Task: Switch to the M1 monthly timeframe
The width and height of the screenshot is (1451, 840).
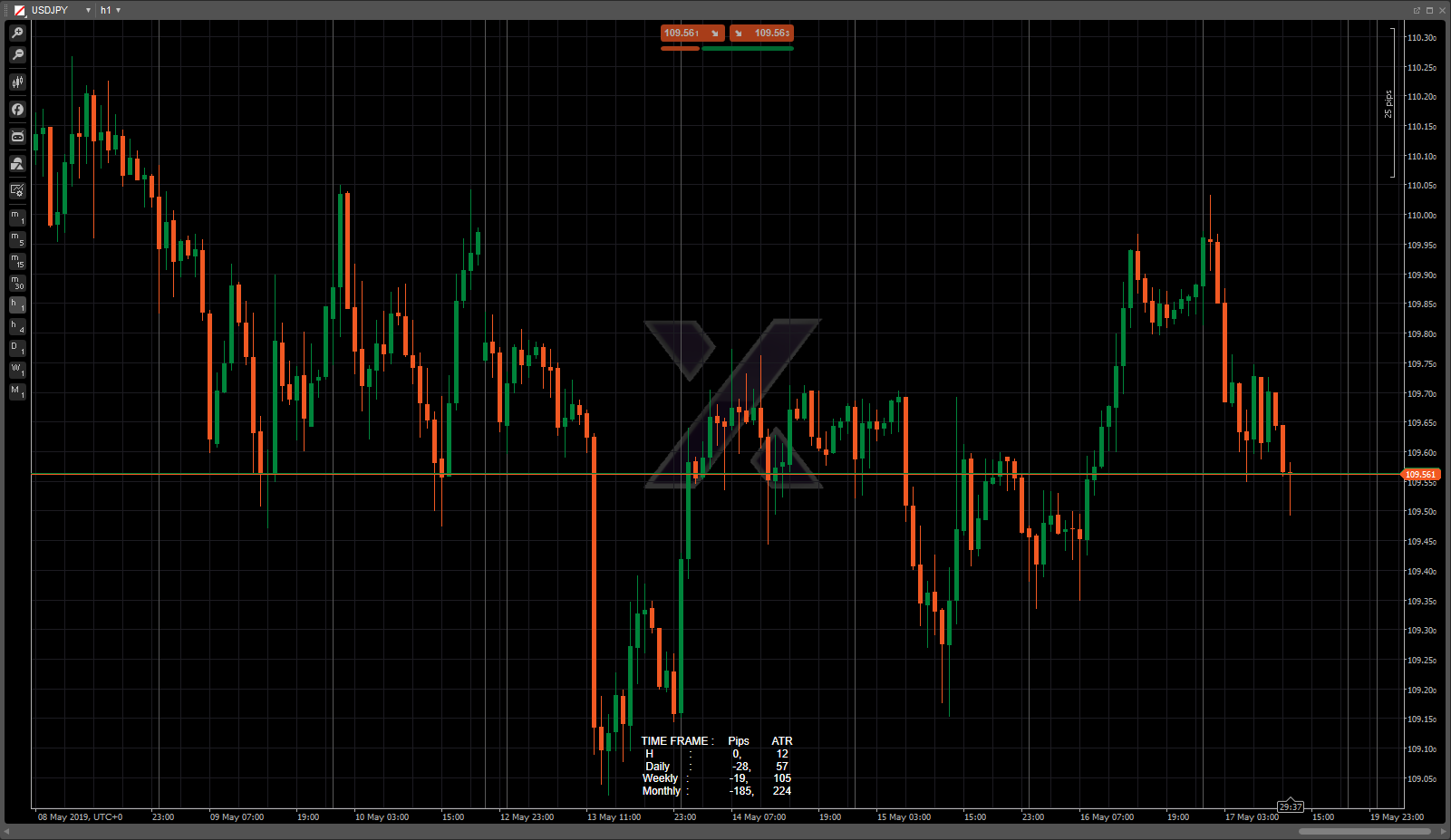Action: coord(17,391)
